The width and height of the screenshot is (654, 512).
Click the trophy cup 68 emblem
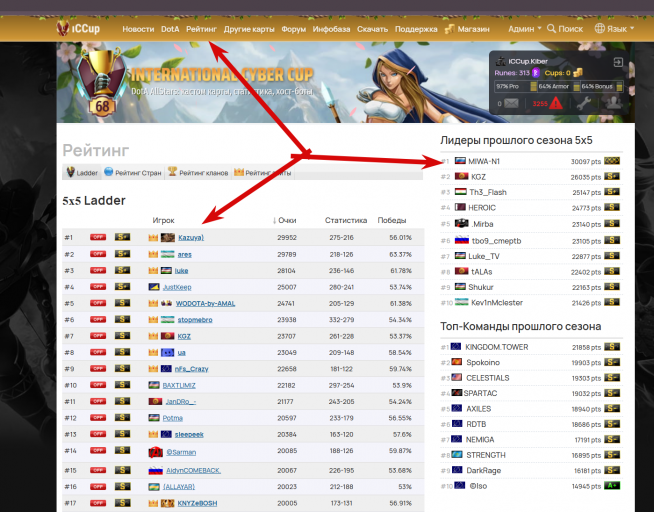click(x=102, y=81)
